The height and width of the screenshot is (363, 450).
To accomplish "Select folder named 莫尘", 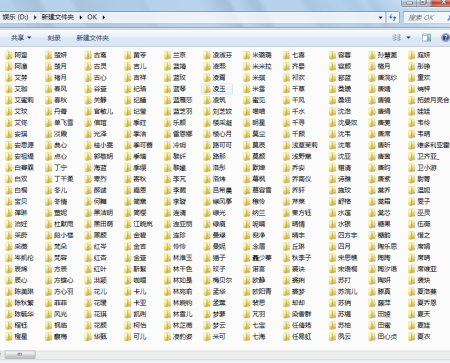I will (254, 134).
